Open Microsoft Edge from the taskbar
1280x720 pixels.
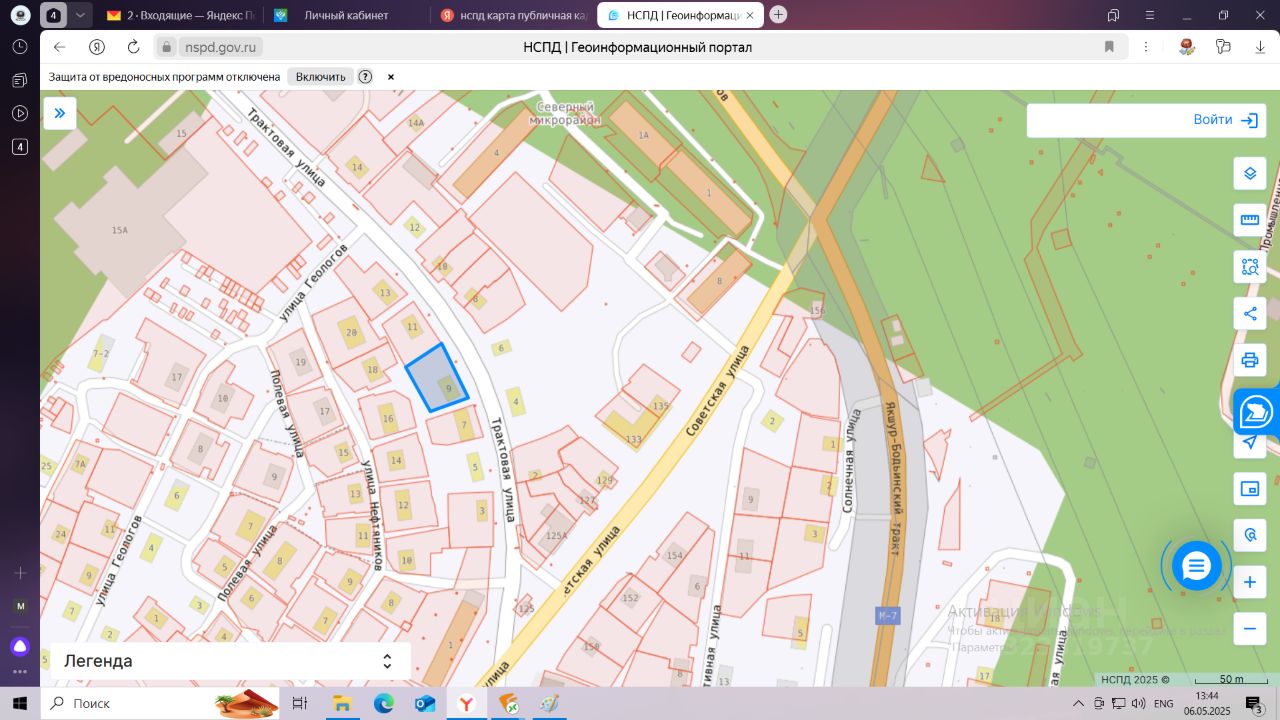tap(384, 704)
